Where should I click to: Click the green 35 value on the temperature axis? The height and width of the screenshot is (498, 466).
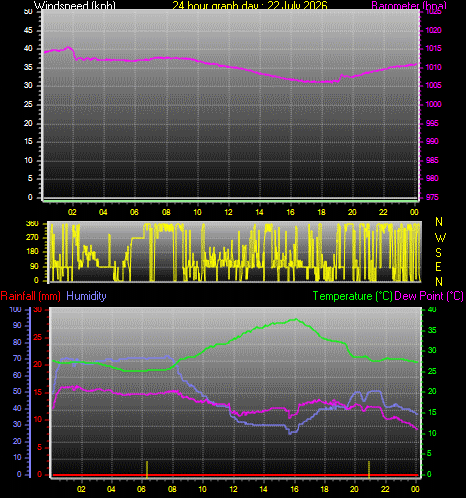pos(432,330)
